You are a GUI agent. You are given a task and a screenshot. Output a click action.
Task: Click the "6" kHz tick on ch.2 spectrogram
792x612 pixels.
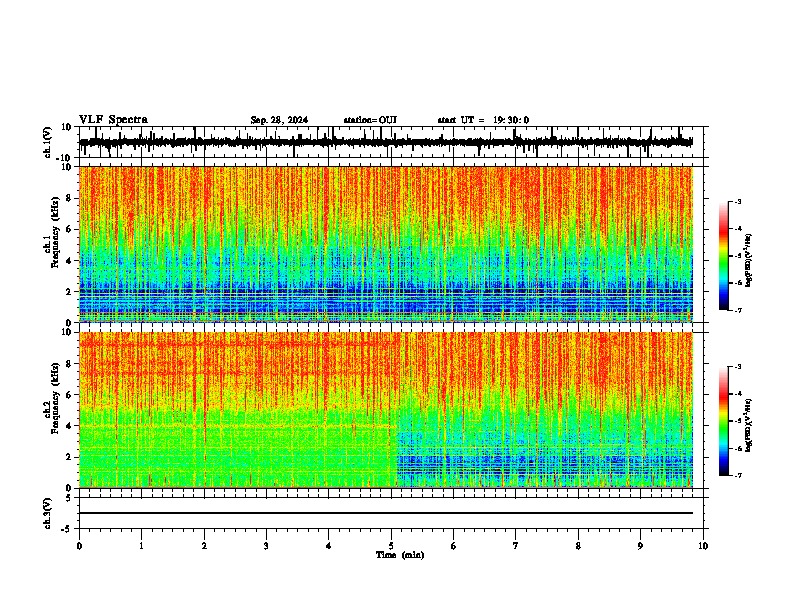tap(68, 395)
